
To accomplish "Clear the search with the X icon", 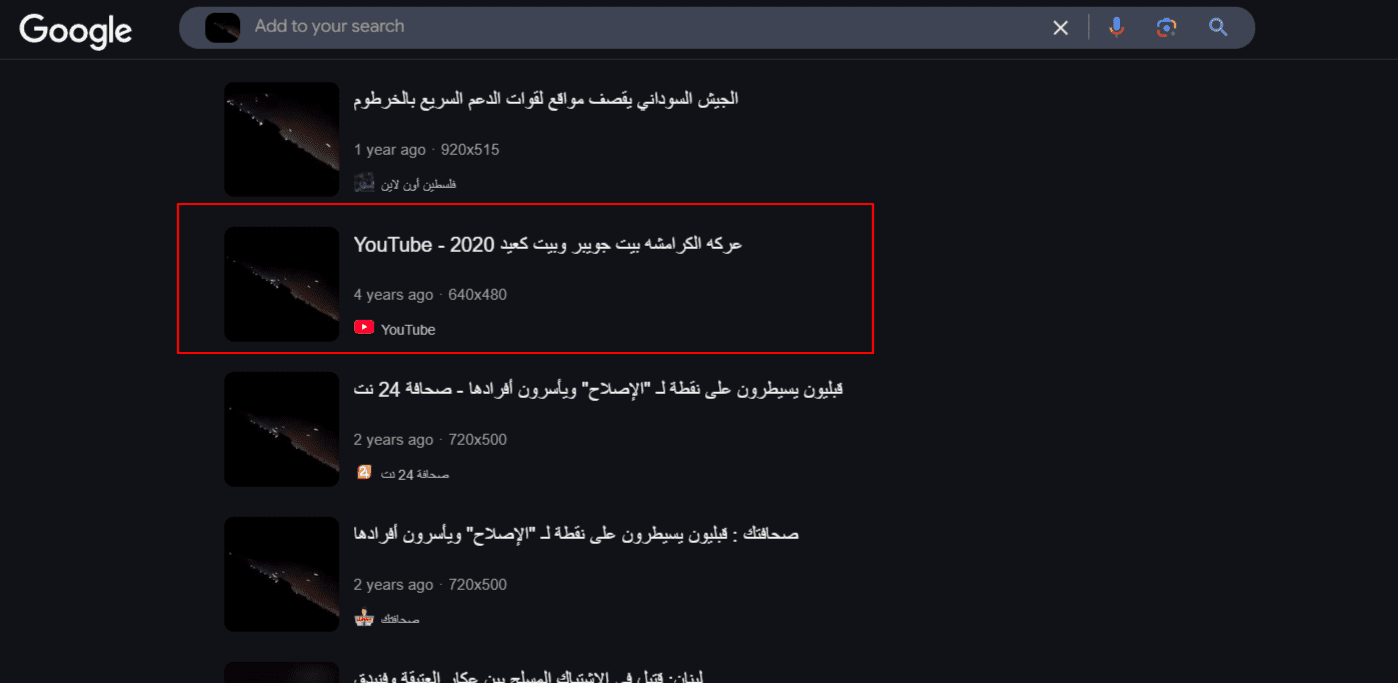I will pyautogui.click(x=1061, y=28).
